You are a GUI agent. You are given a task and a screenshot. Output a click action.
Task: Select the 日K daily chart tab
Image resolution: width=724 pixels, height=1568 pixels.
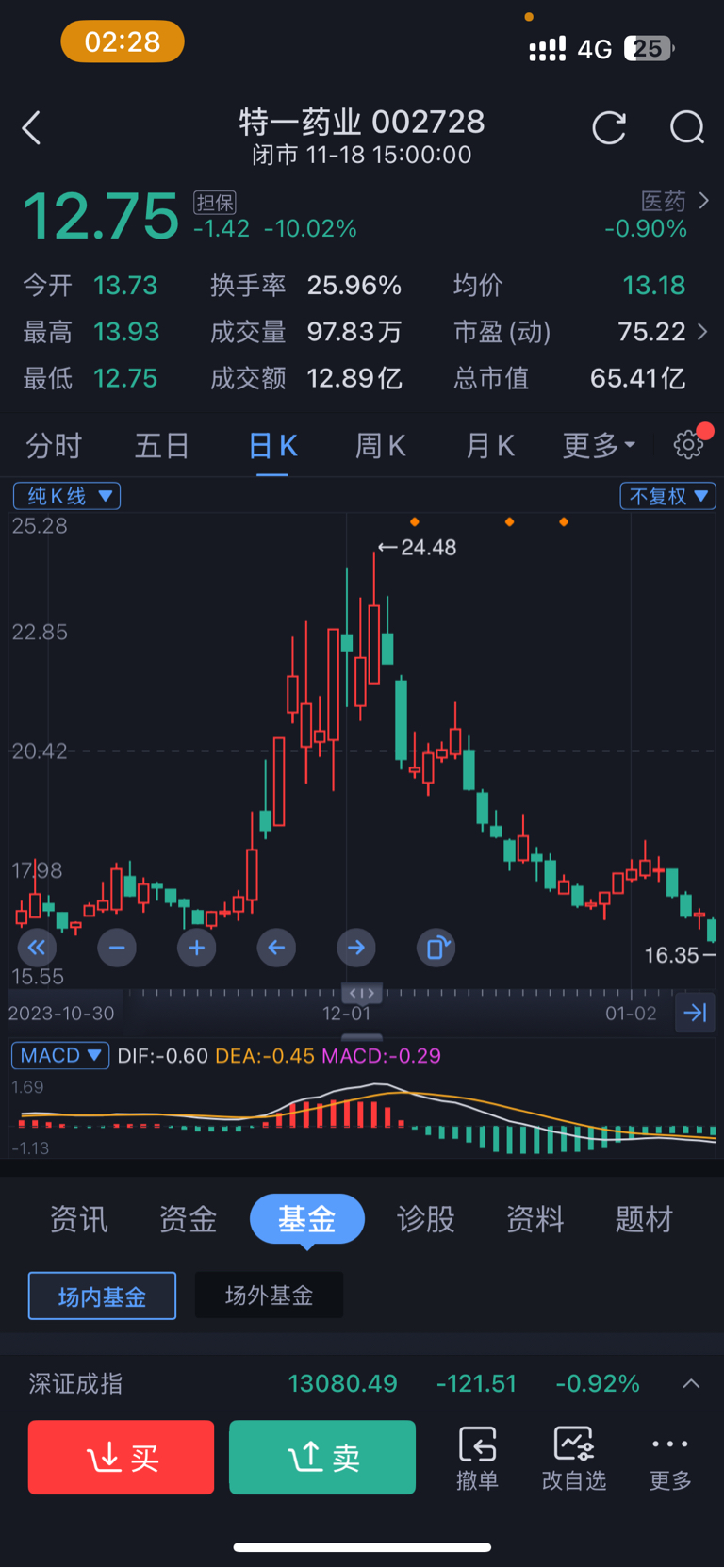pyautogui.click(x=272, y=445)
